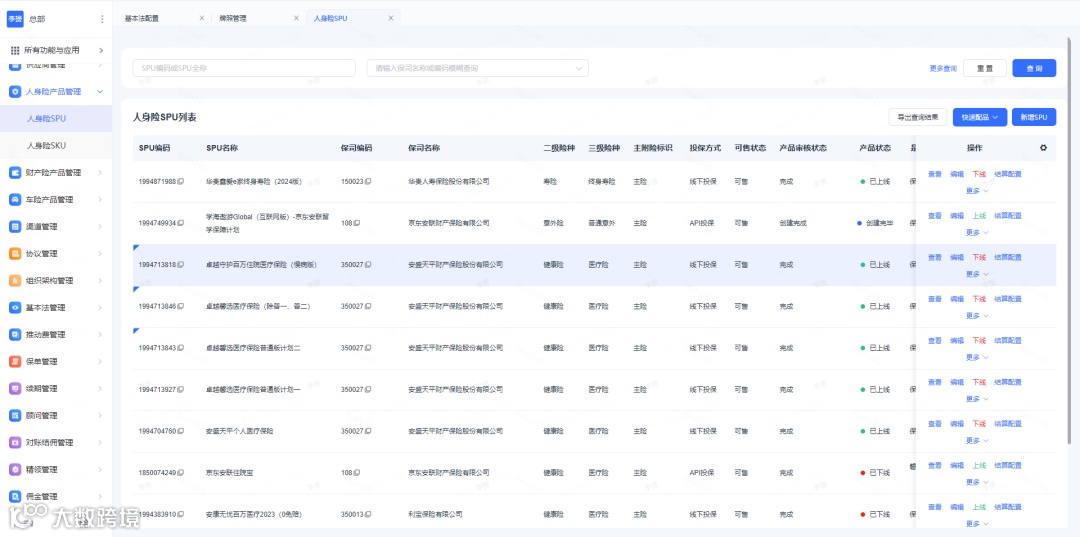Copy SPU code 1994713927 with its copy icon
The image size is (1080, 537).
(x=181, y=390)
